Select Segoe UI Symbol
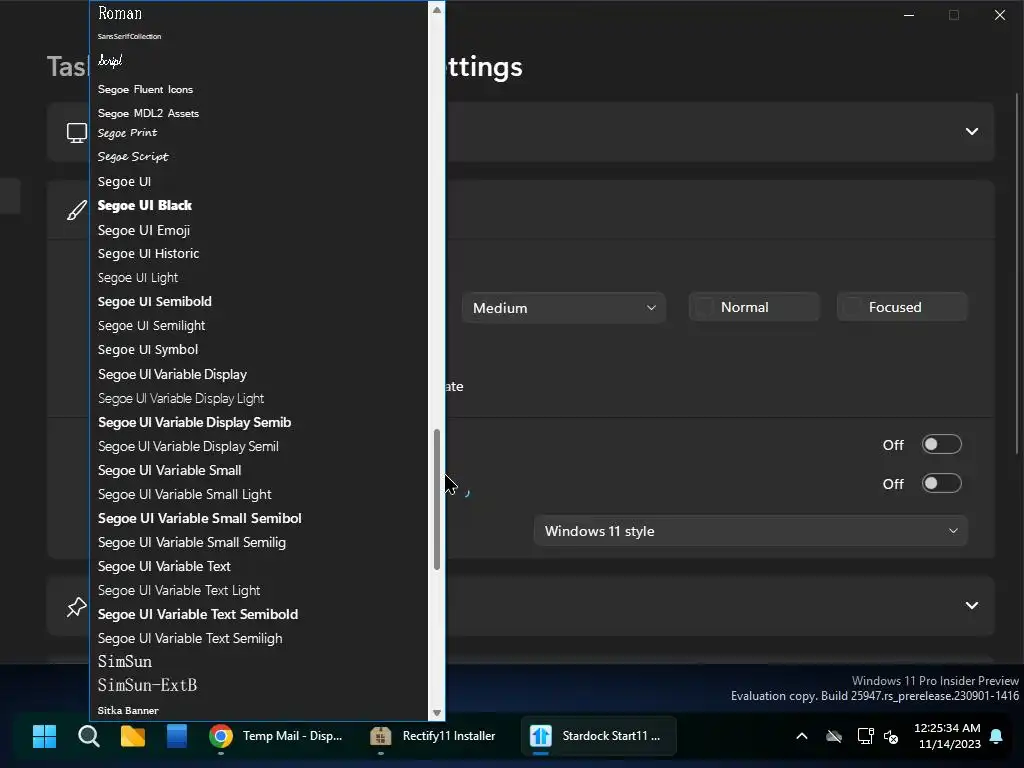 259,349
